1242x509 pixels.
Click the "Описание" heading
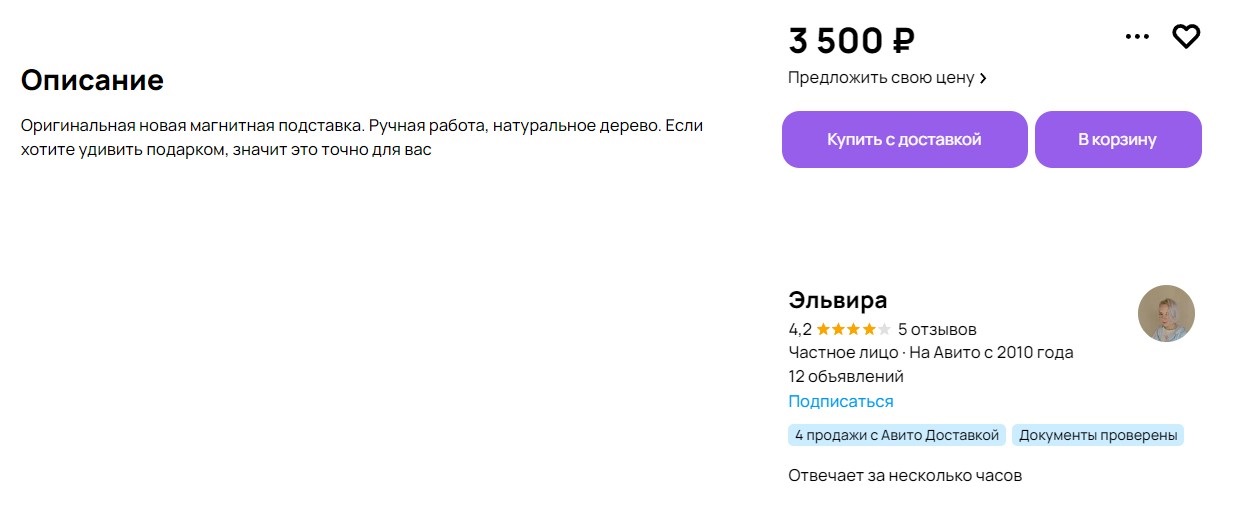92,80
